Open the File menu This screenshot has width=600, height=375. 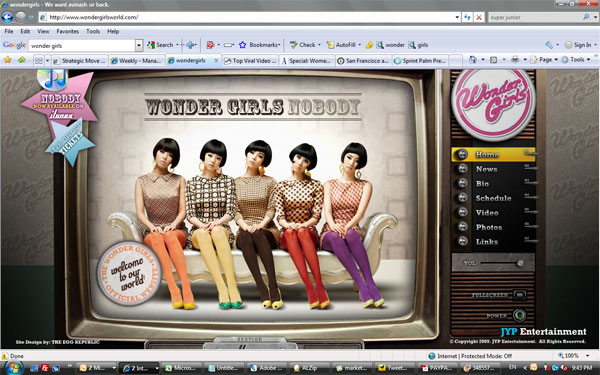point(9,31)
